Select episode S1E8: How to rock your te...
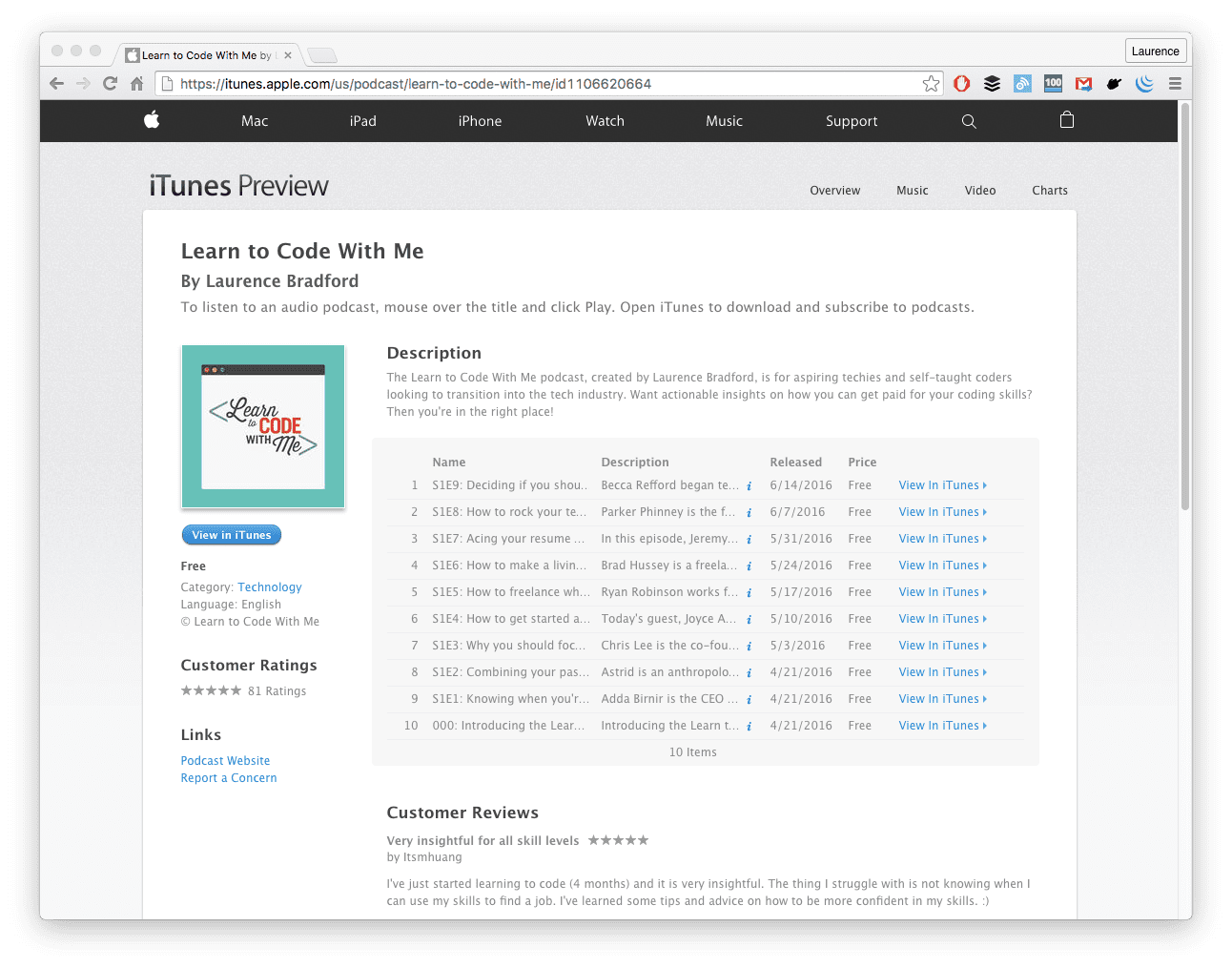Screen dimensions: 1232x967 509,512
